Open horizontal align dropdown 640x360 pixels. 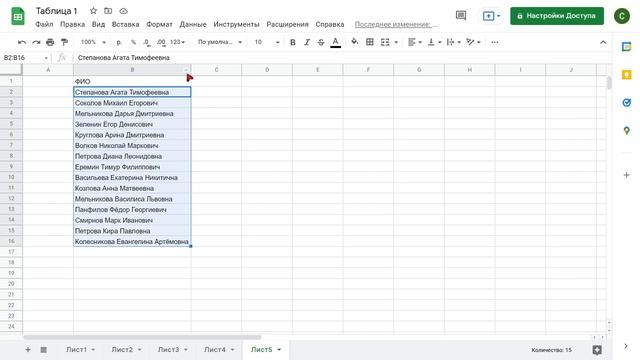415,42
